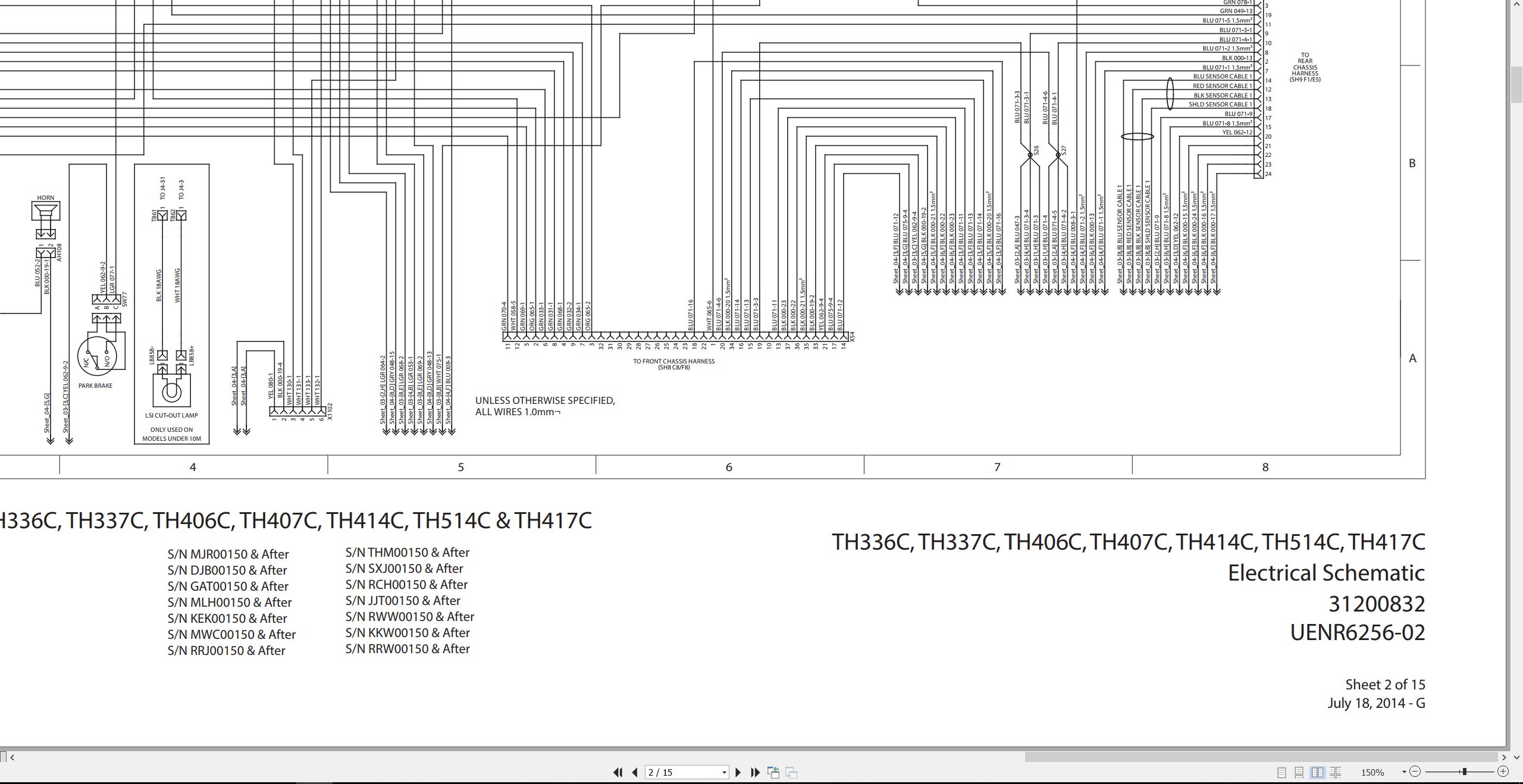Click the S/N THM00150 & After entry
The height and width of the screenshot is (784, 1523).
click(x=408, y=553)
